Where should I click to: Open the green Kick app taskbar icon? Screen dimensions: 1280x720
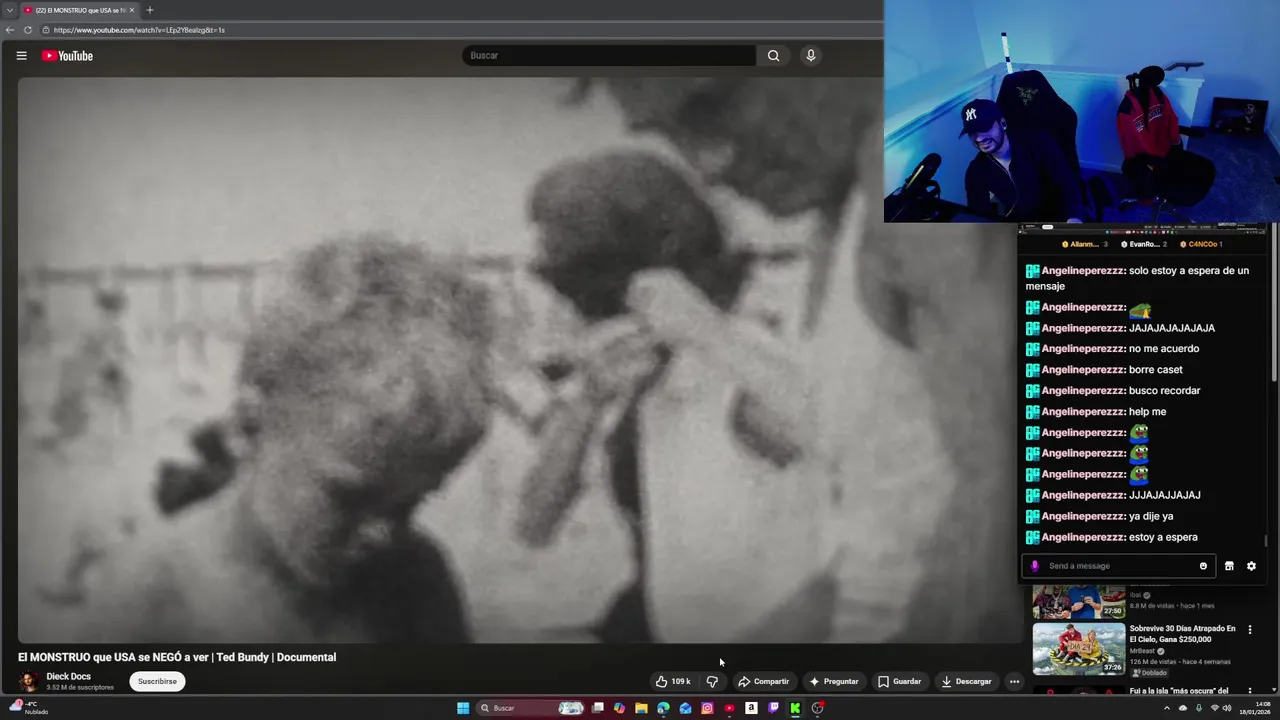click(x=795, y=708)
